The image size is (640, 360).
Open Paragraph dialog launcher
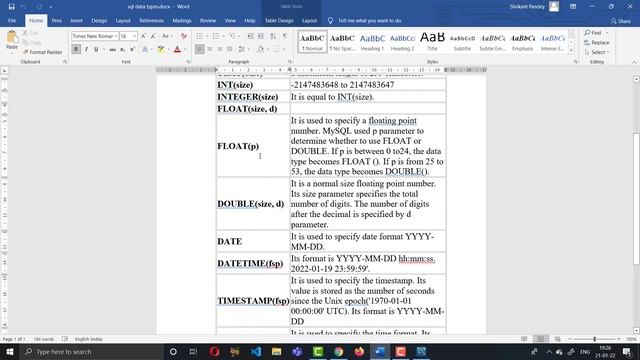(290, 62)
